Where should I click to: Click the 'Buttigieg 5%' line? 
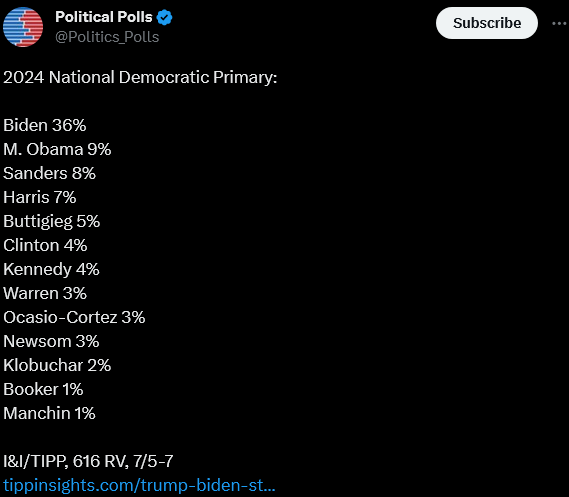click(52, 222)
